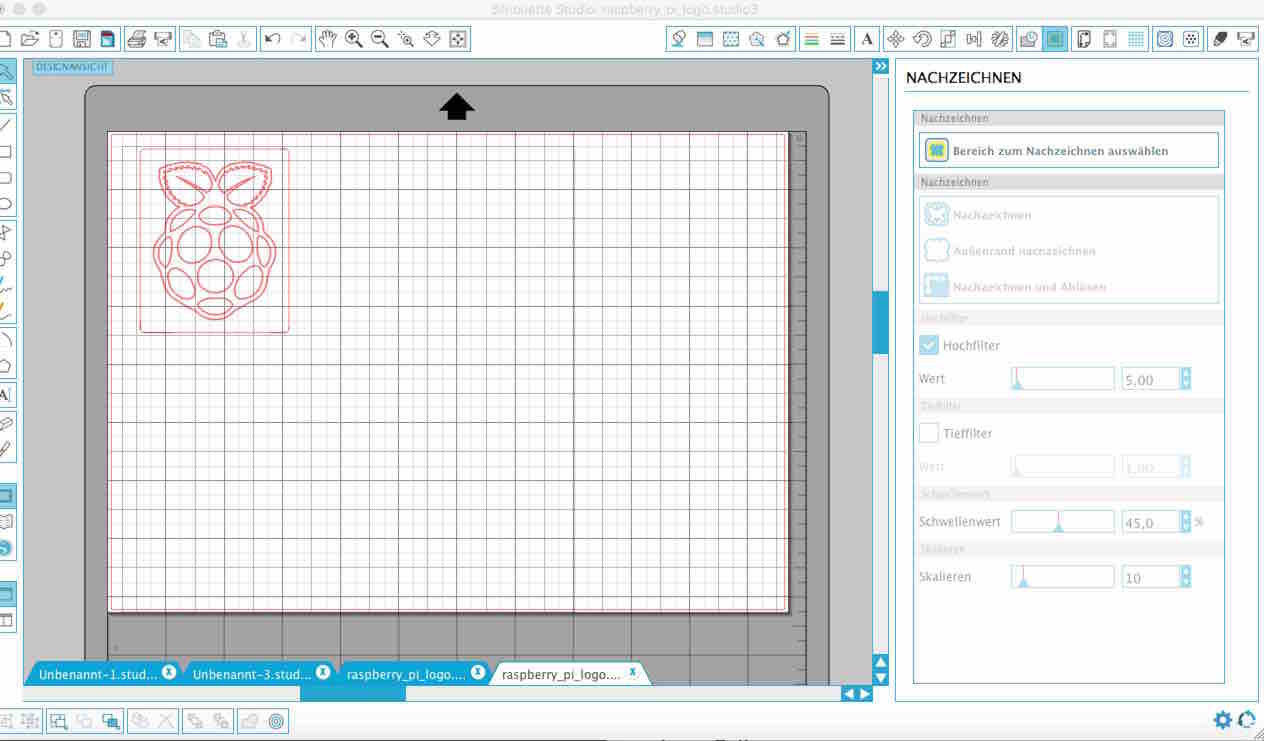Select the Rectangle drawing tool
1264x741 pixels.
click(x=6, y=152)
